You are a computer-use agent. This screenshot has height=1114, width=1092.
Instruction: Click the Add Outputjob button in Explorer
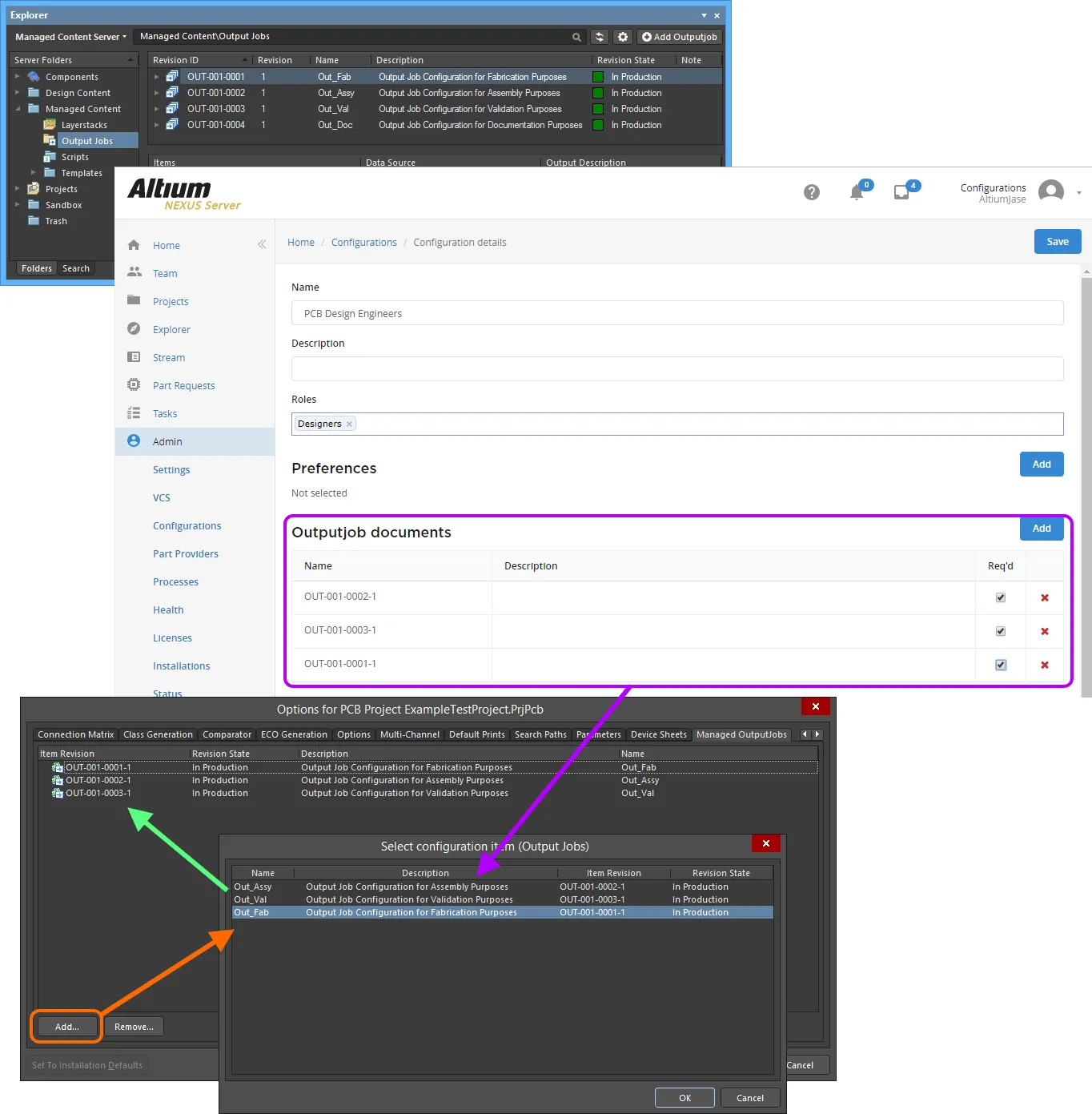[680, 37]
